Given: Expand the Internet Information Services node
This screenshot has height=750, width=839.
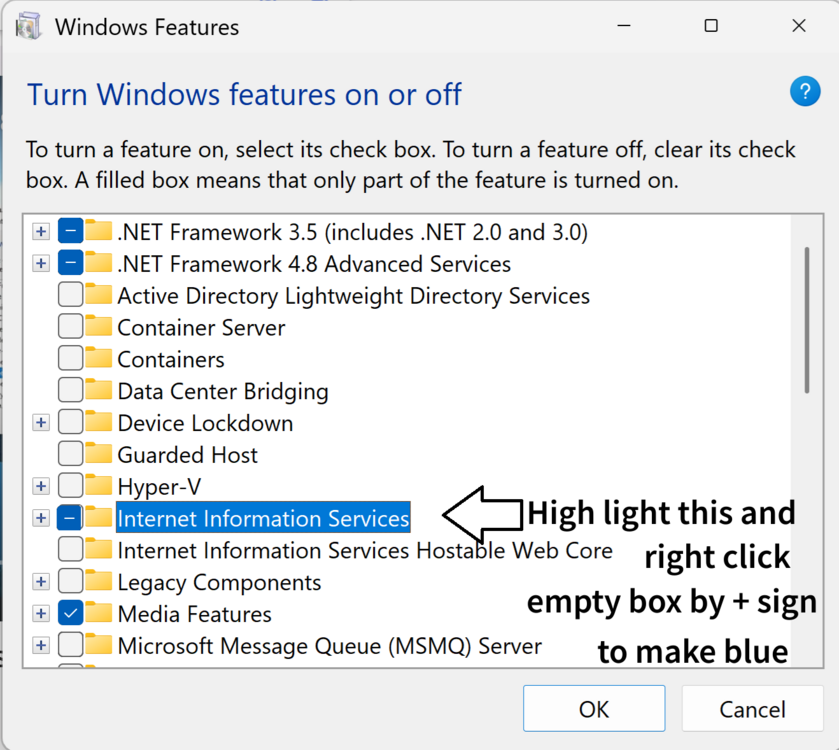Looking at the screenshot, I should 40,518.
